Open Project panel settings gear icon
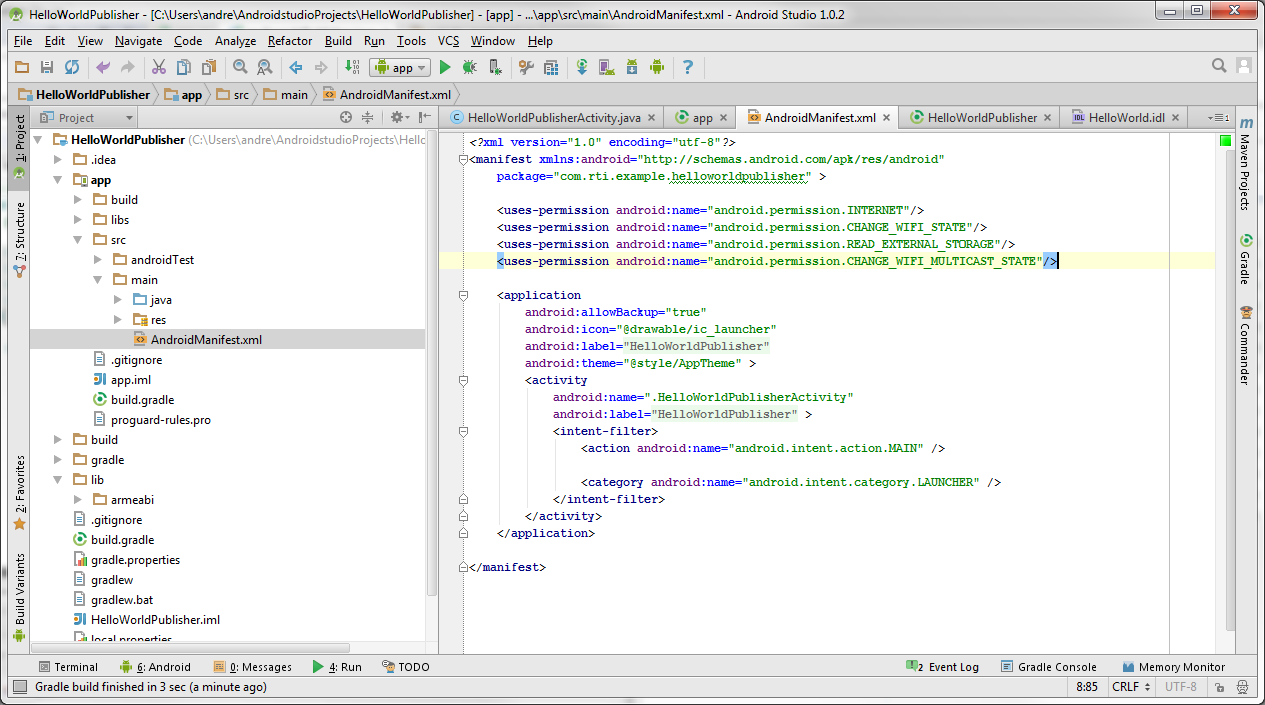Image resolution: width=1265 pixels, height=705 pixels. coord(398,117)
